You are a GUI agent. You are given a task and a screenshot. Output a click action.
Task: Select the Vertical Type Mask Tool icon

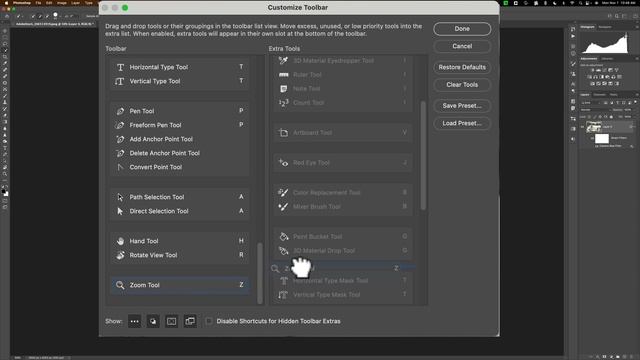tap(283, 295)
